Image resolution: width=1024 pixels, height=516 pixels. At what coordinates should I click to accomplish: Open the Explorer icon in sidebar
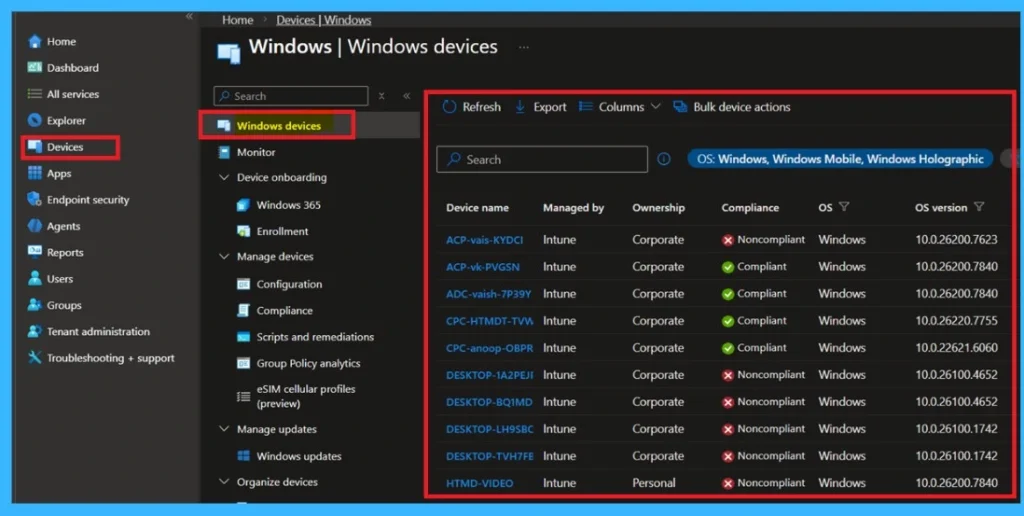(x=35, y=120)
